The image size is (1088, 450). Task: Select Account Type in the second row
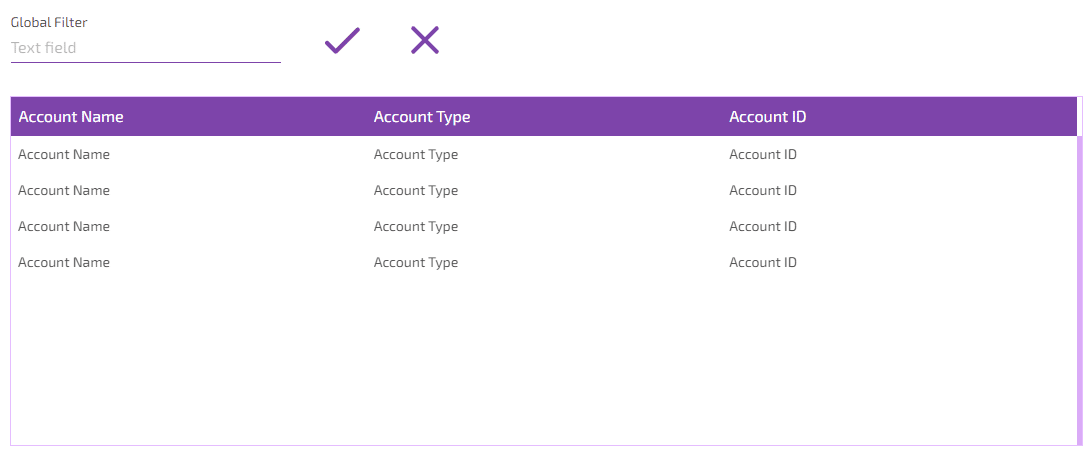[416, 191]
